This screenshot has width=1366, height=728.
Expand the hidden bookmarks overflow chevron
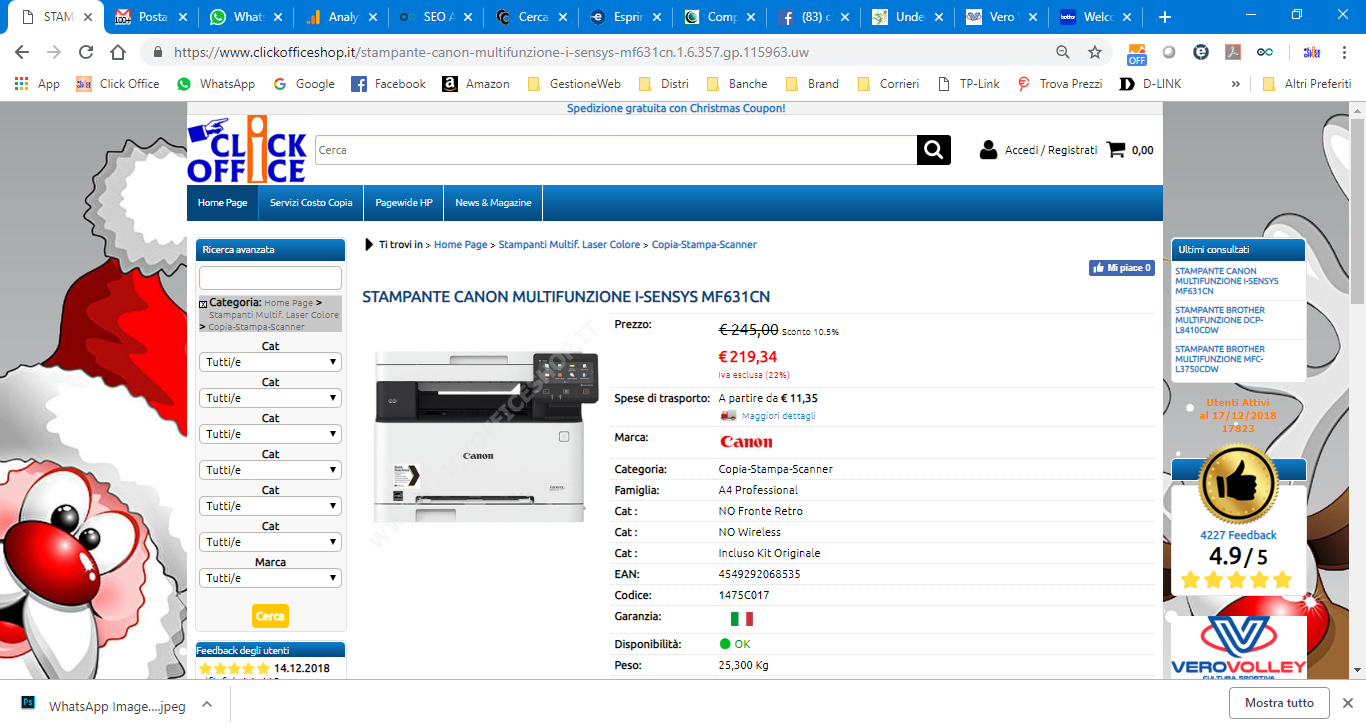click(x=1235, y=84)
